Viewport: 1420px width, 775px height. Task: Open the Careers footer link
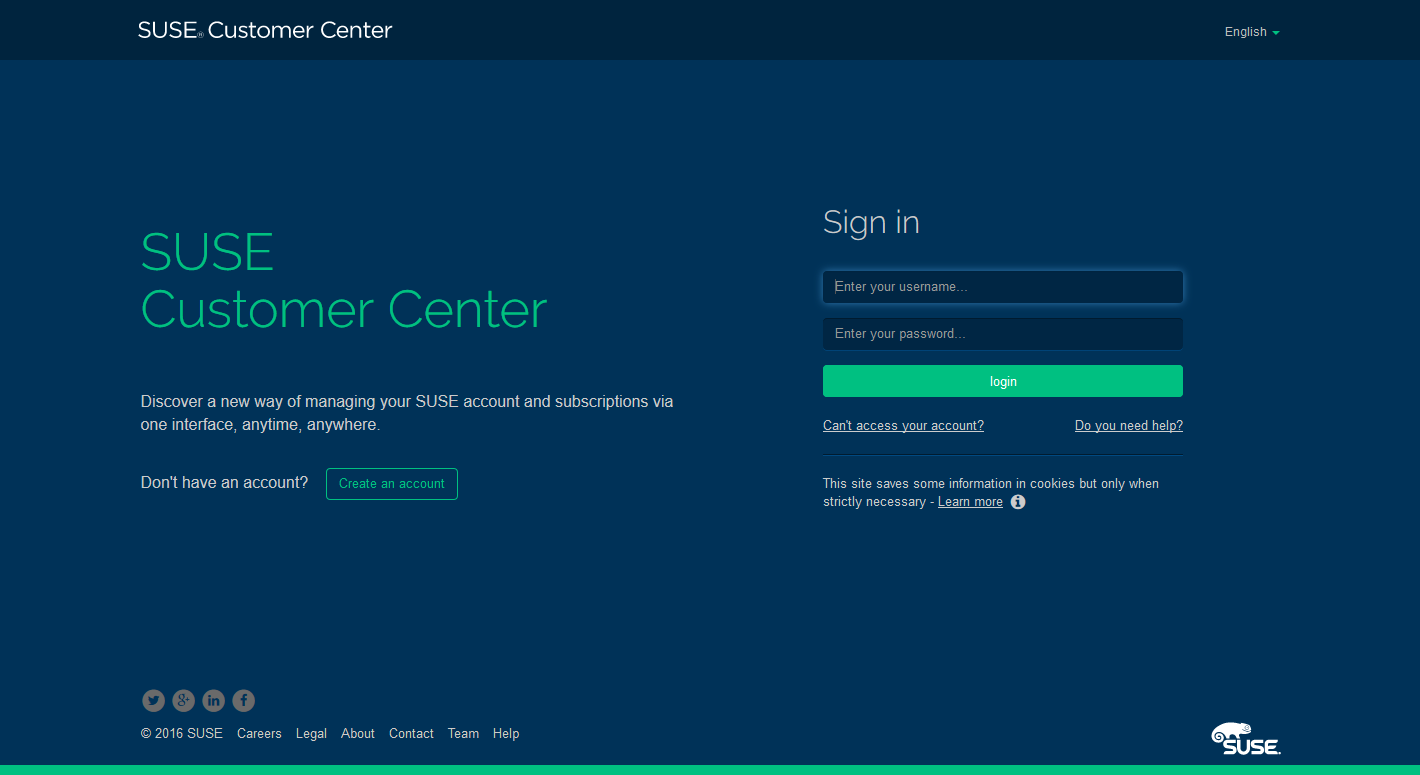pos(259,734)
